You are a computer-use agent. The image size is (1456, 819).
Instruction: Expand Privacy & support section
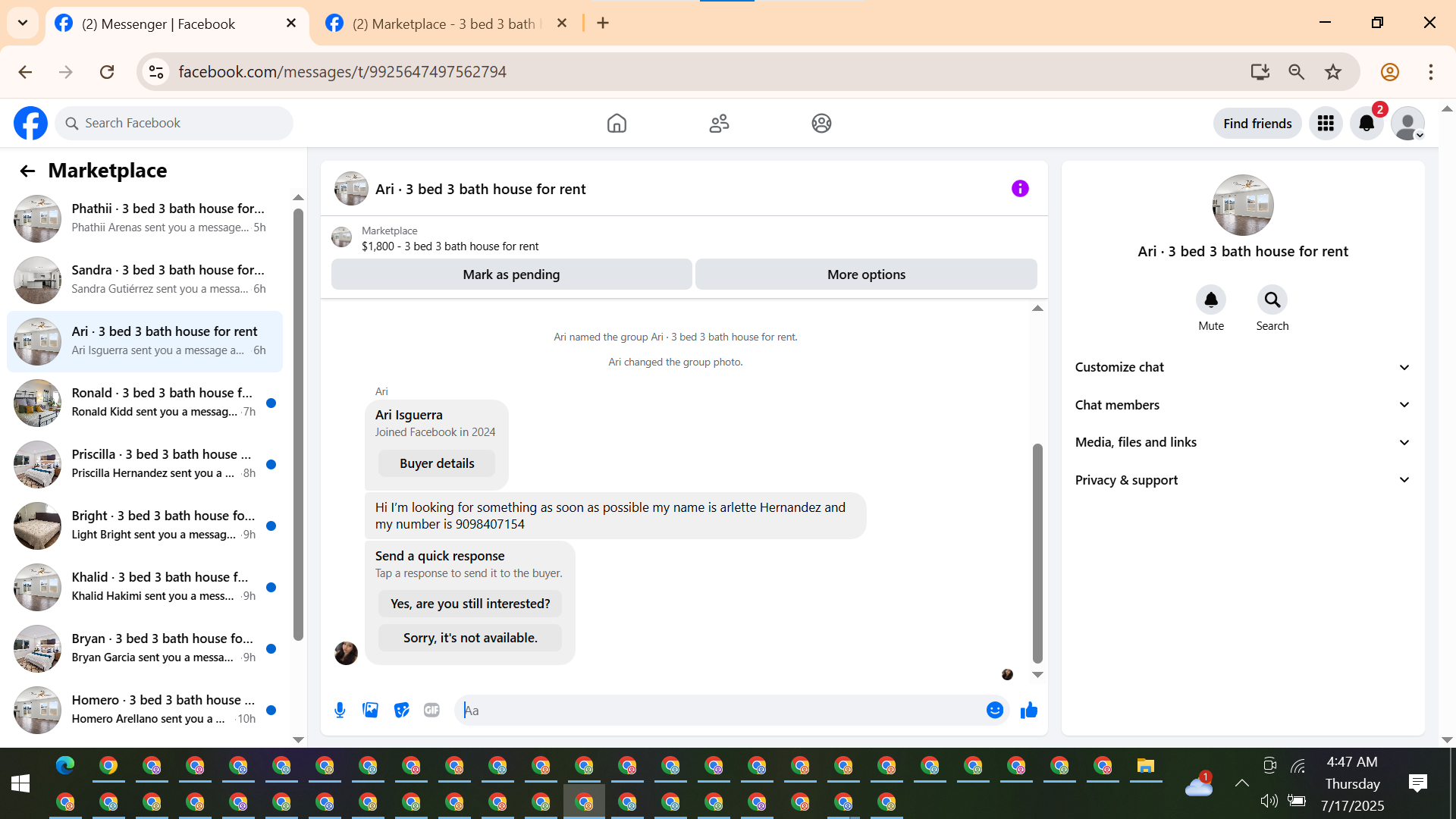click(1242, 480)
